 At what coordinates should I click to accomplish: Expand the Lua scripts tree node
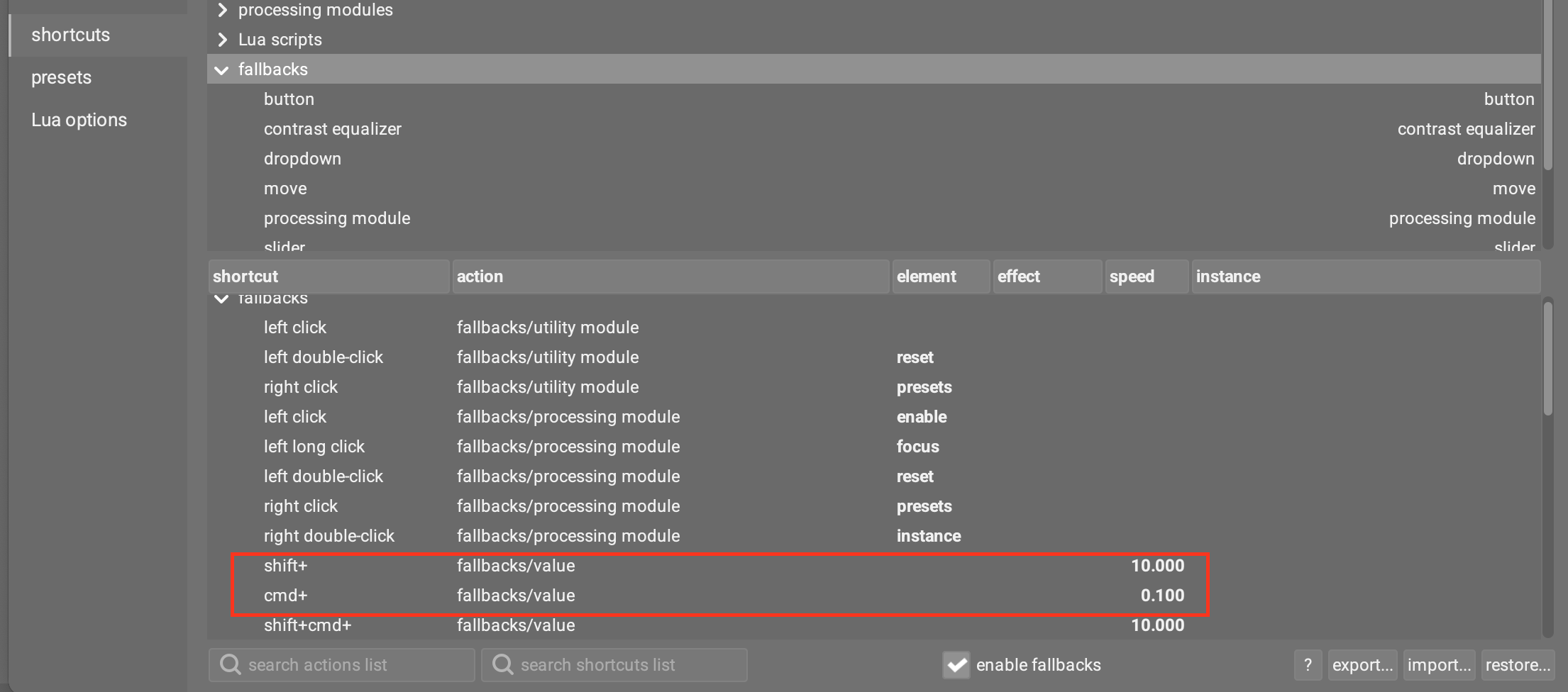coord(223,40)
